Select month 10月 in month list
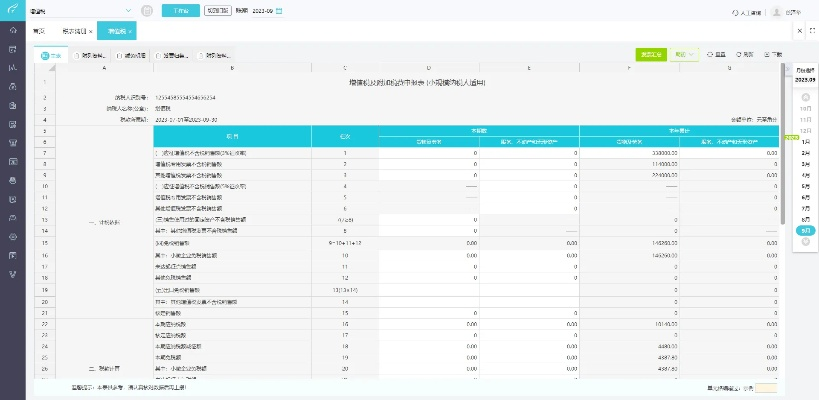Viewport: 819px width, 400px height. [805, 109]
